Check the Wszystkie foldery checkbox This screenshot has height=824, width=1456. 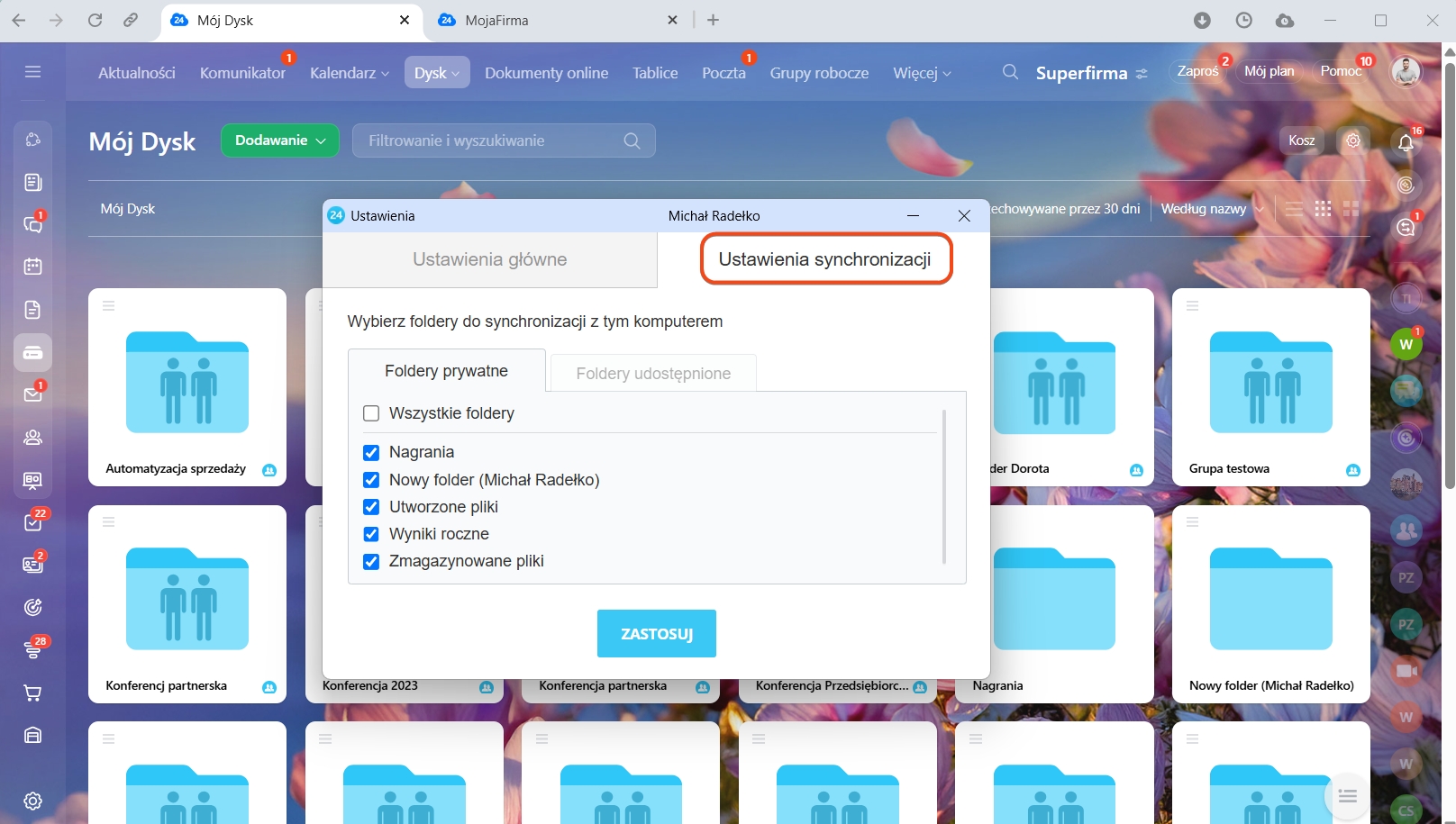371,413
